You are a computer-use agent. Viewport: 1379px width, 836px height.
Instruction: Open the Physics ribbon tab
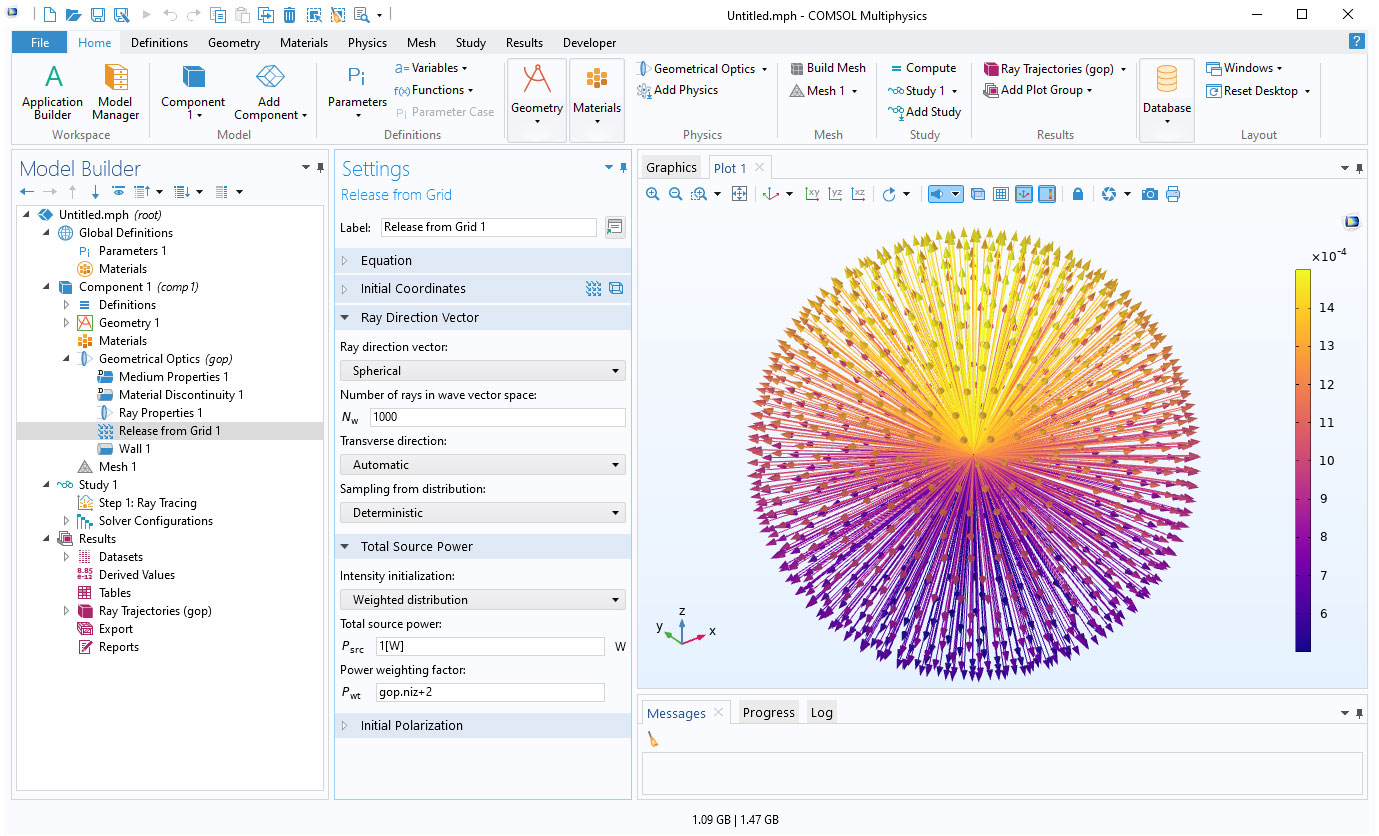[367, 43]
